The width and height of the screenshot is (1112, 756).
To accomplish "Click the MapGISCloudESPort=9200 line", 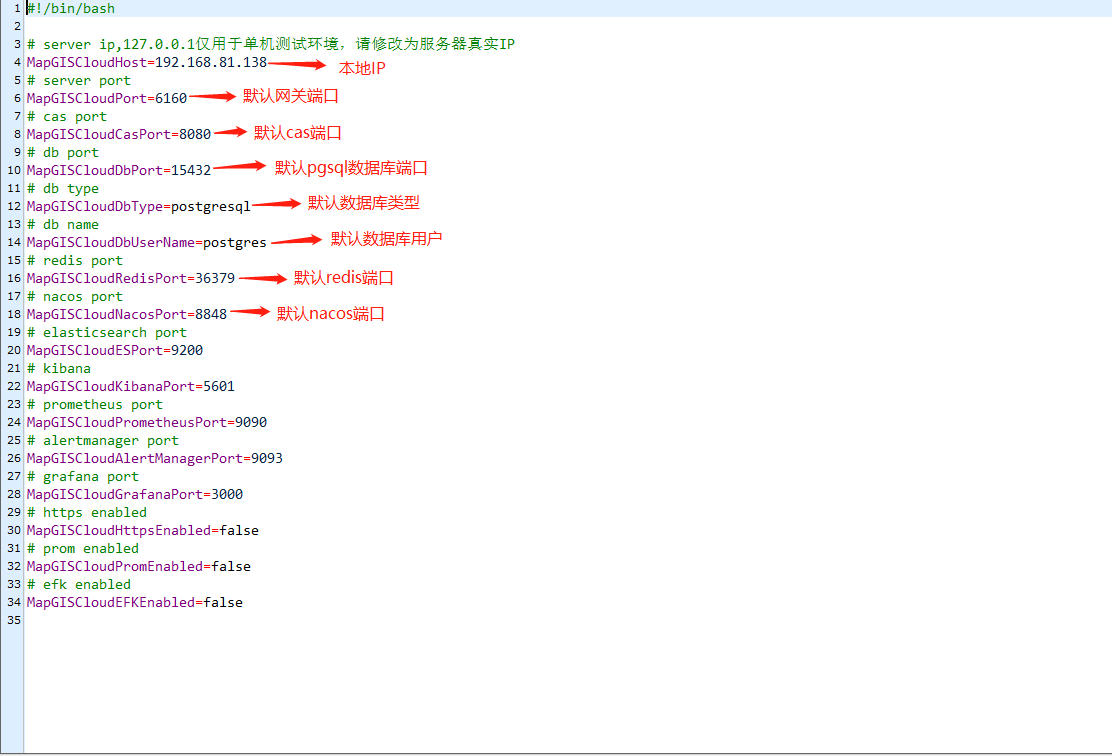I will pos(115,350).
